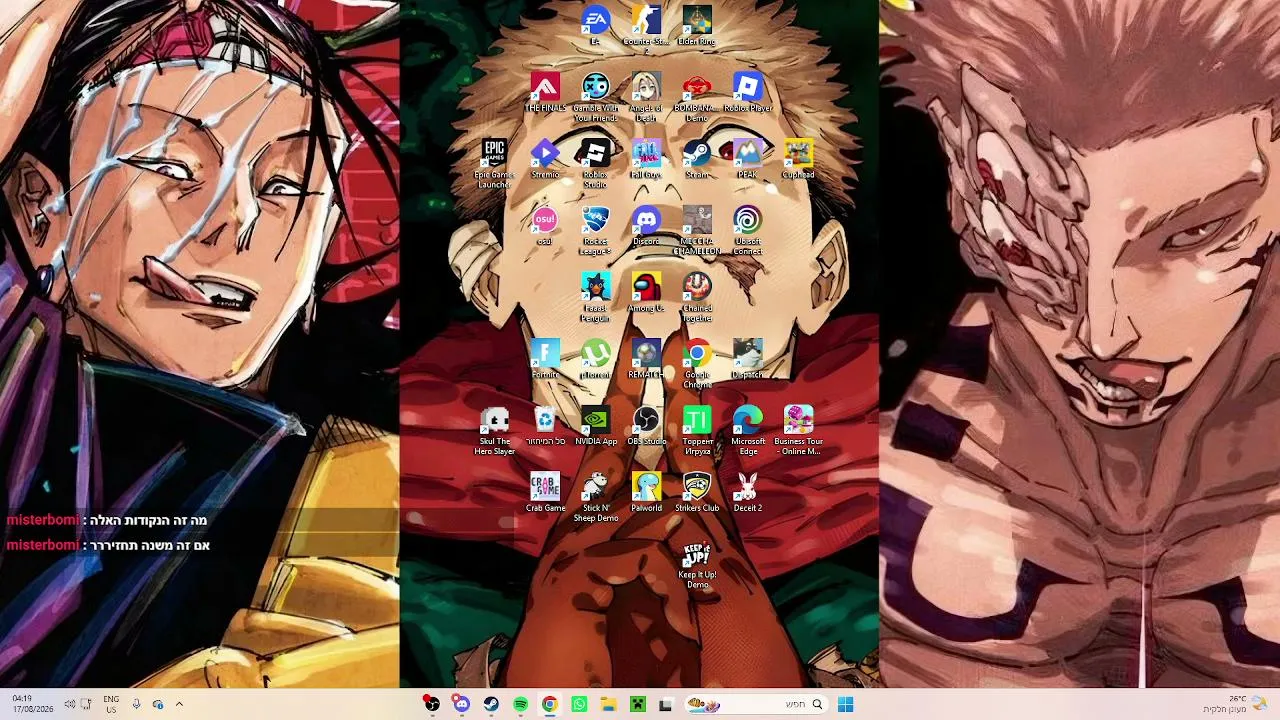Open Spotify from the taskbar
1280x720 pixels.
(520, 704)
